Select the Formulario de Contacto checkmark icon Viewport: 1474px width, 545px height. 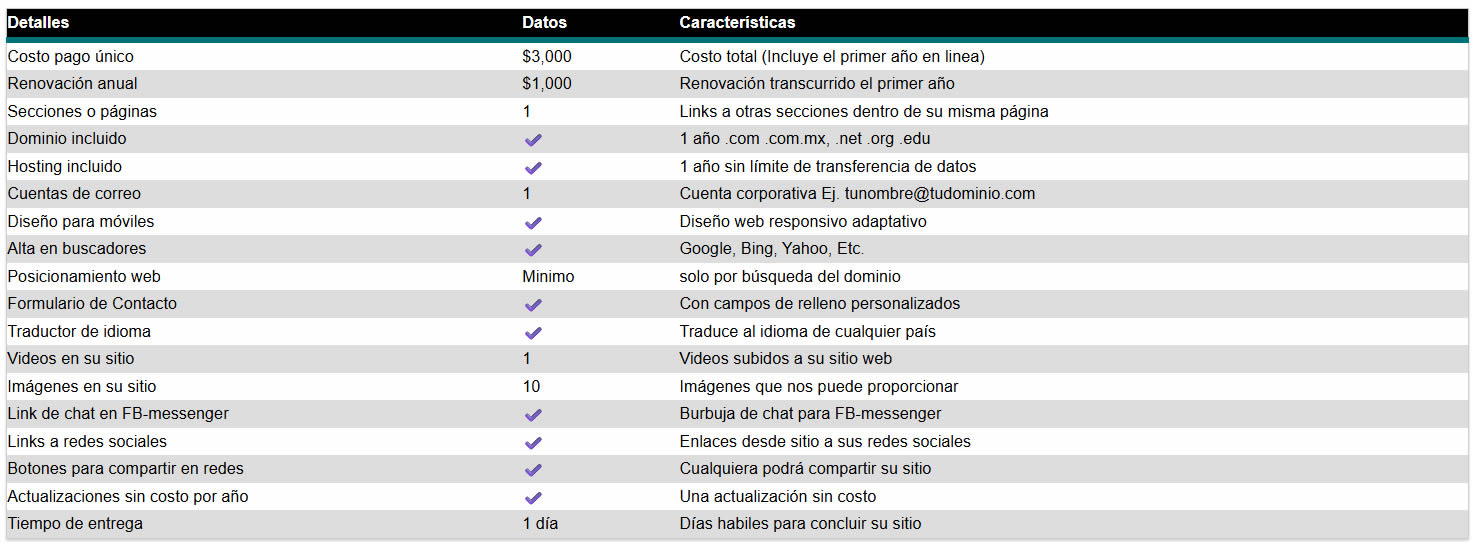pyautogui.click(x=533, y=305)
